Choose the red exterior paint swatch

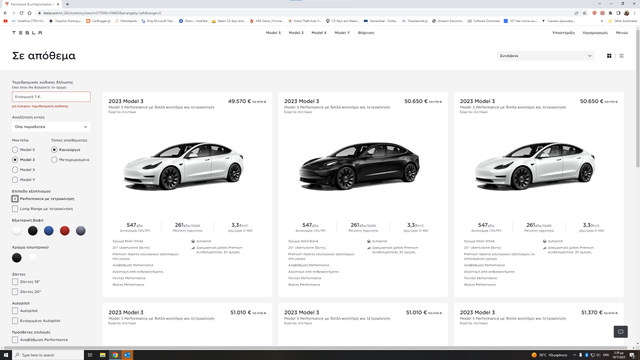[x=64, y=231]
